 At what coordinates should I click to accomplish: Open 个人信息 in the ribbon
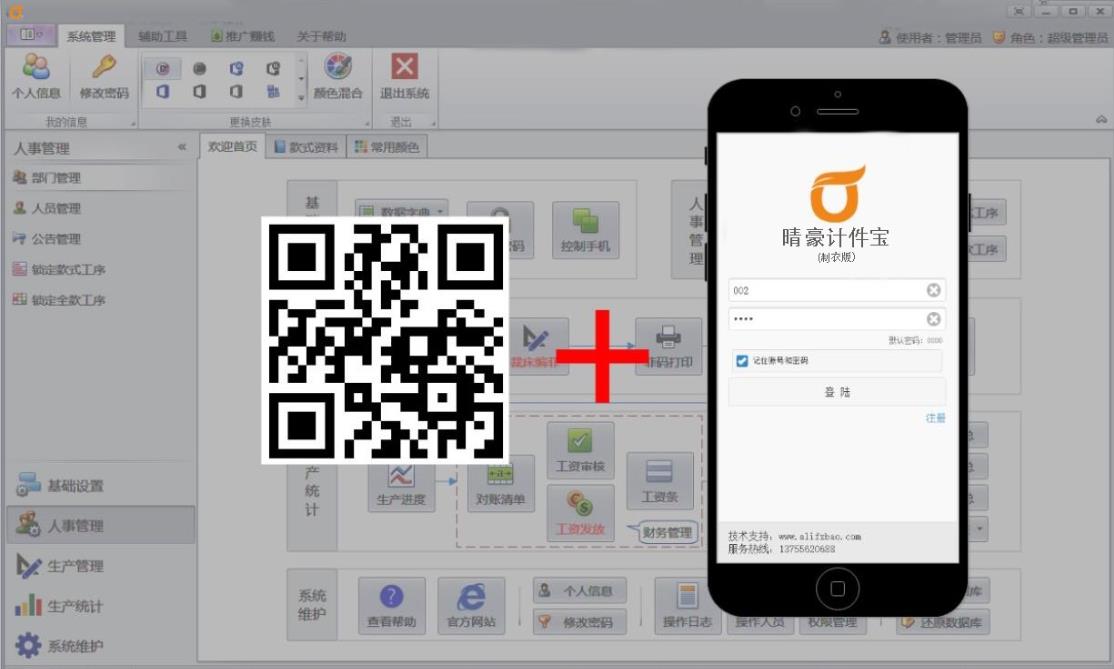tap(36, 77)
